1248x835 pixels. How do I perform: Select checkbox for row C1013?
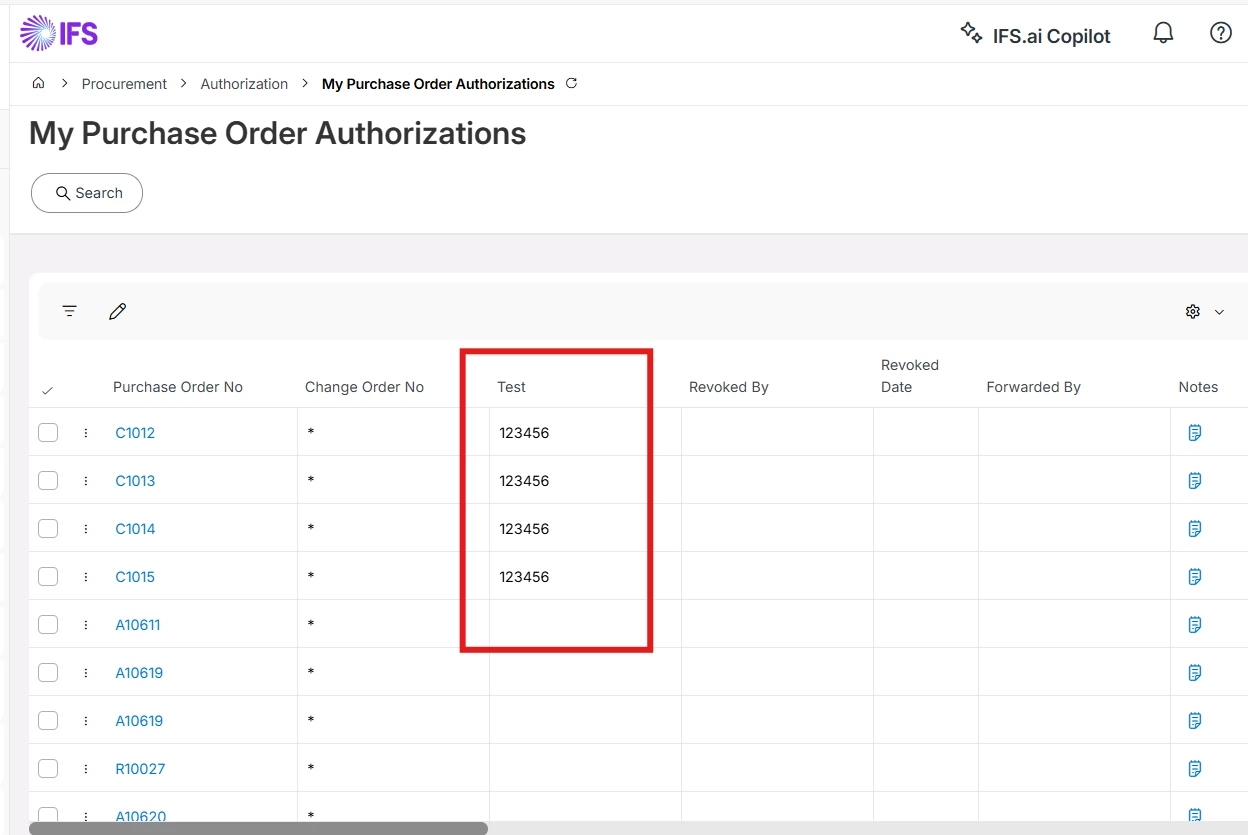pyautogui.click(x=48, y=481)
